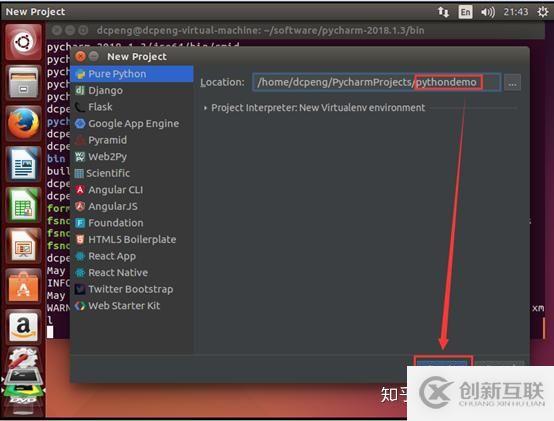The height and width of the screenshot is (421, 554).
Task: Click the HTML5 Boilerplate icon
Action: click(x=80, y=239)
